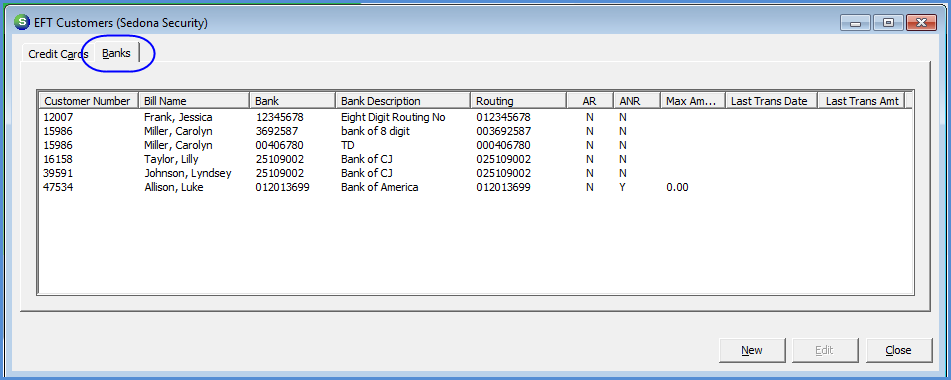Screen dimensions: 951x380
Task: Click the 0.00 max amount value
Action: coord(677,187)
